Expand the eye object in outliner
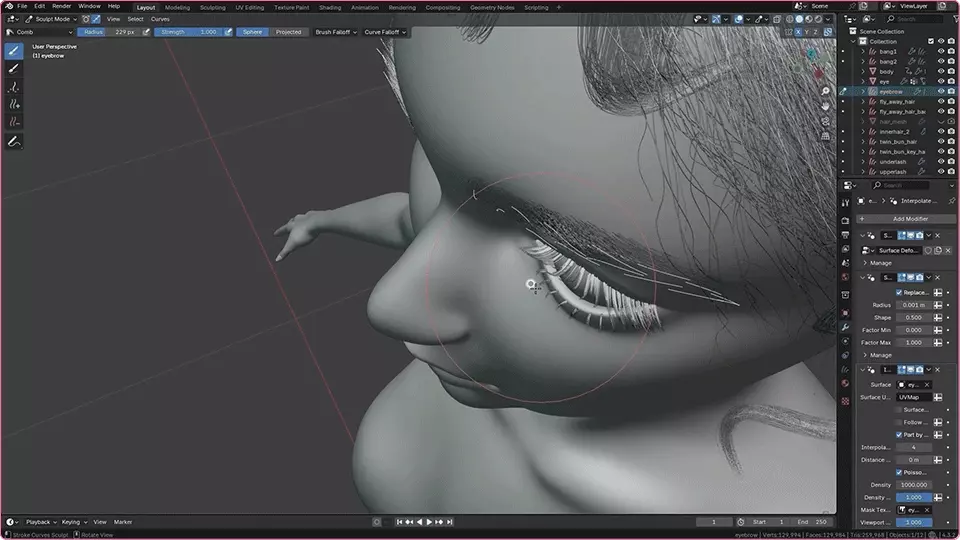960x540 pixels. tap(863, 81)
